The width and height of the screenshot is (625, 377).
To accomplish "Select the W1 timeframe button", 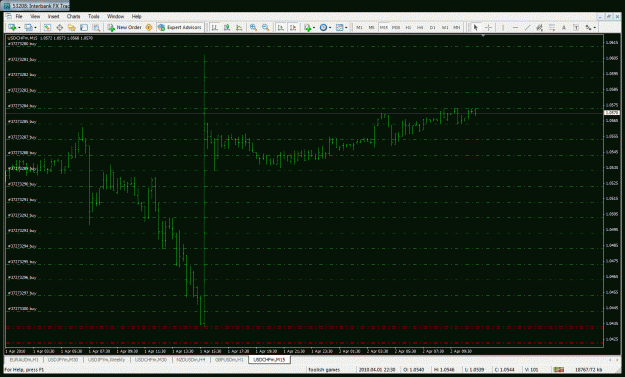I will (x=445, y=27).
